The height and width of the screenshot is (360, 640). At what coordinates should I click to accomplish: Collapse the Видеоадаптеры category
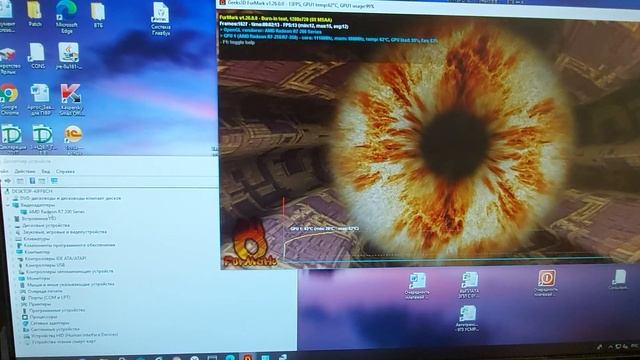pyautogui.click(x=8, y=205)
